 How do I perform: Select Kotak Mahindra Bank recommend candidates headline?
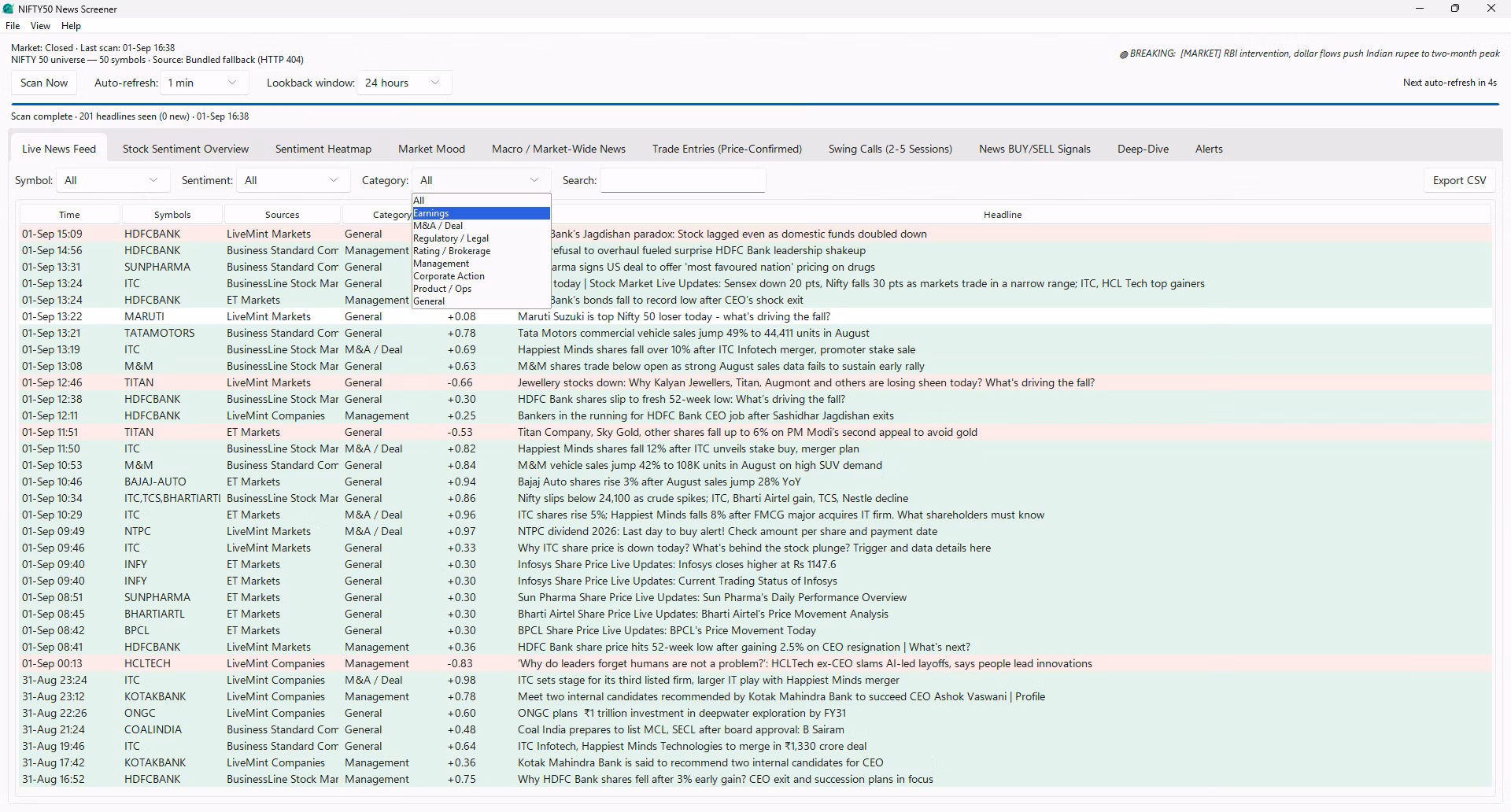700,762
